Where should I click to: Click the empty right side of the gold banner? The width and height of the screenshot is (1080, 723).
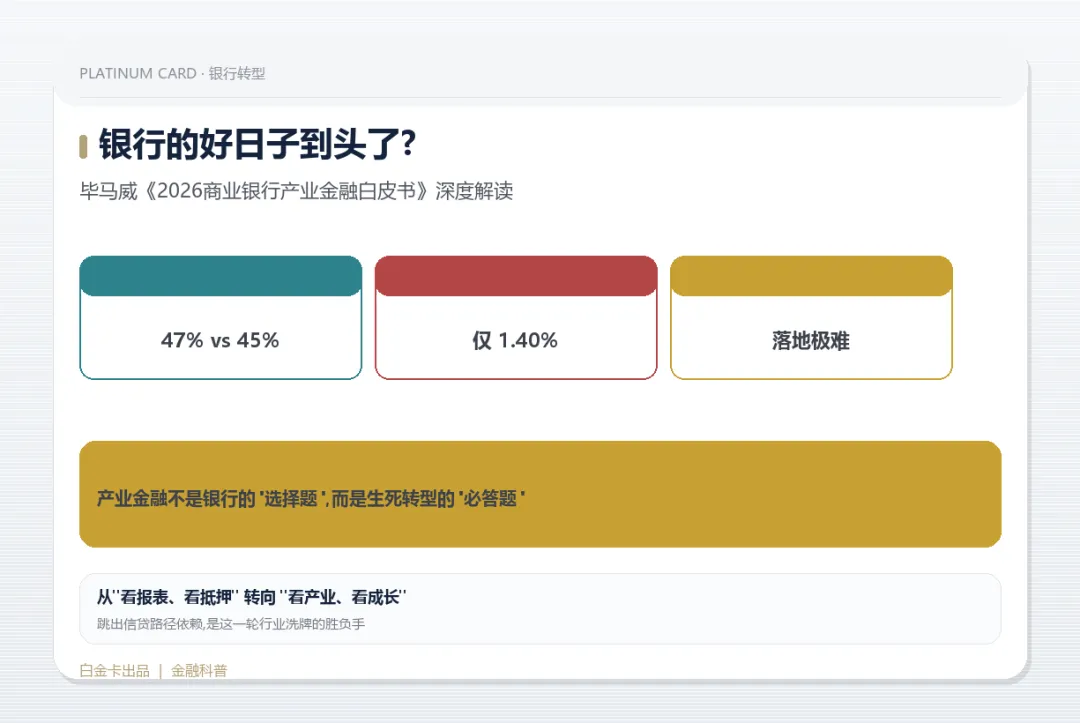point(765,494)
